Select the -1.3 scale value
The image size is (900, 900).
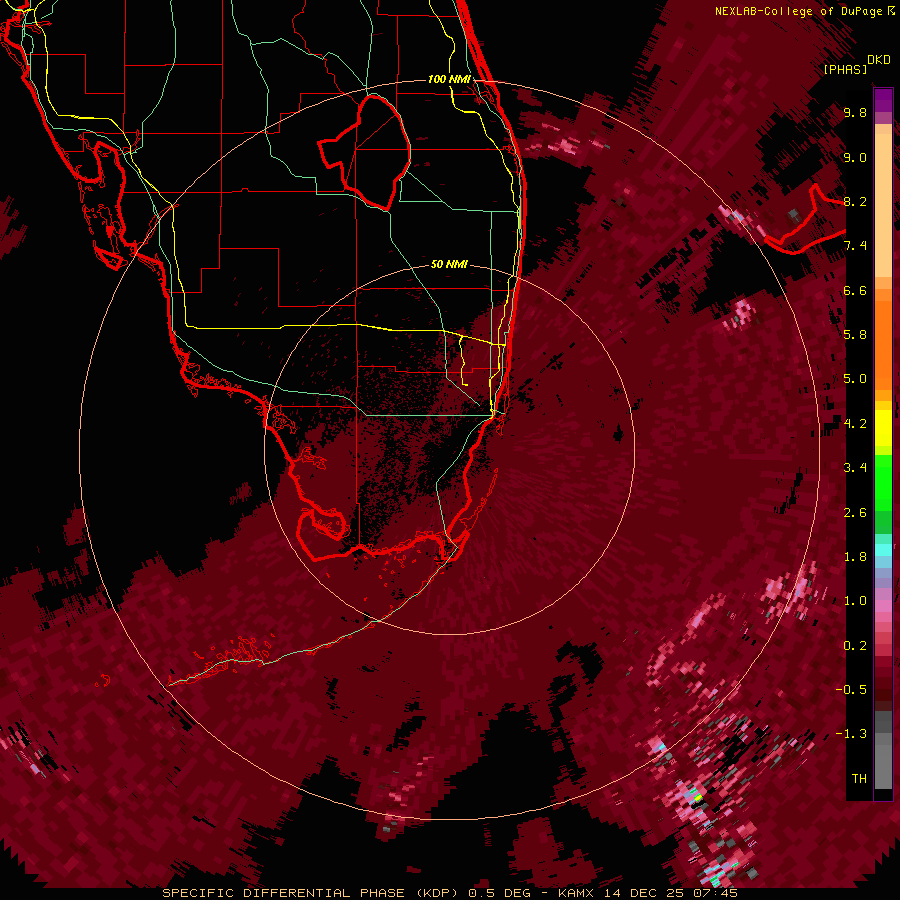pyautogui.click(x=852, y=734)
